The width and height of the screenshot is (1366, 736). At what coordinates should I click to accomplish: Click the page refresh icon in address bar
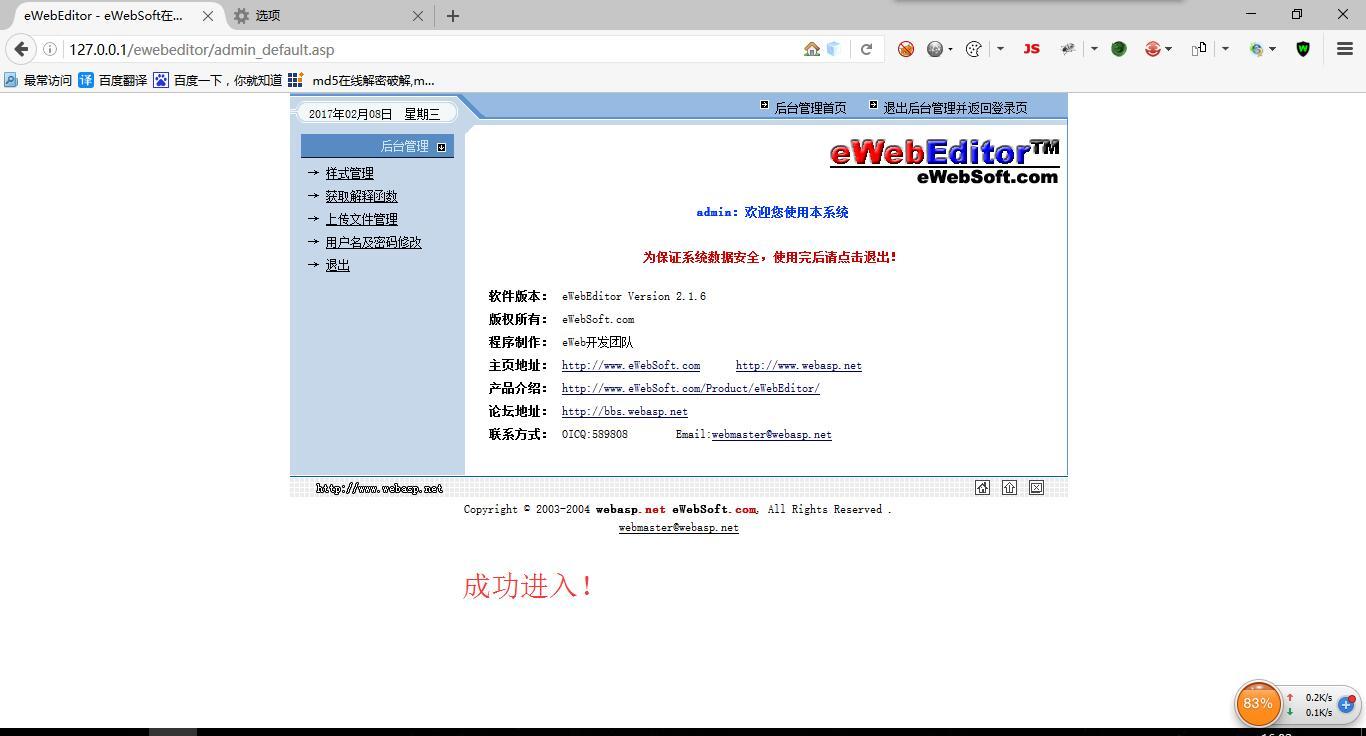[866, 48]
